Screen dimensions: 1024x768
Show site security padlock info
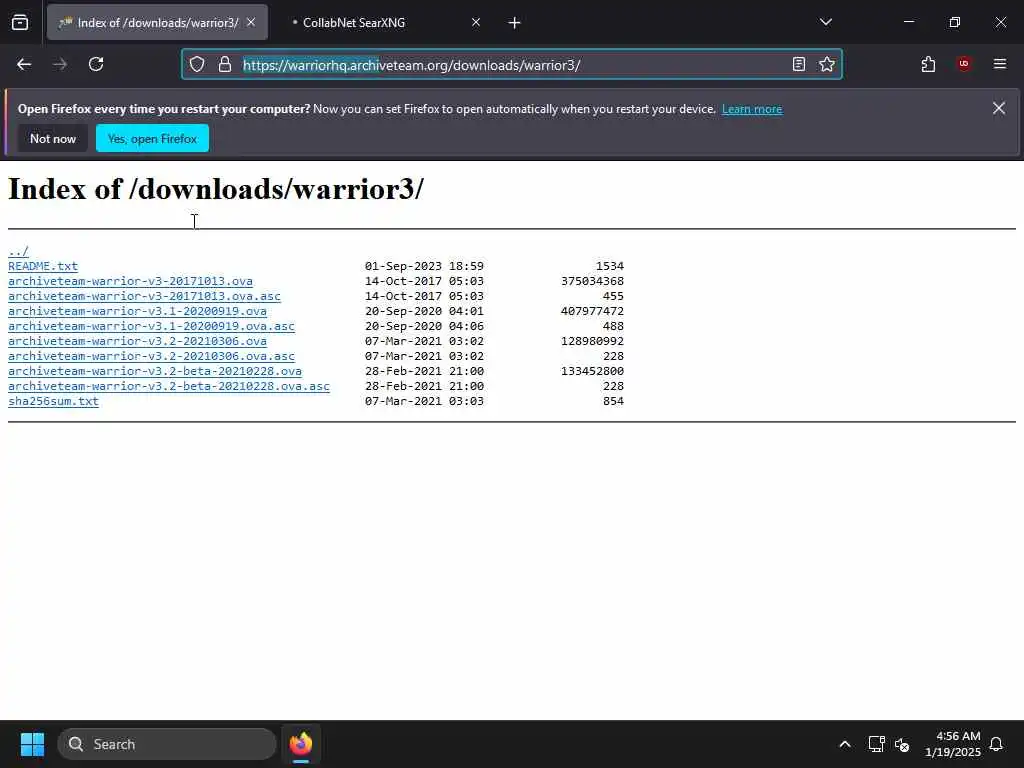click(x=225, y=64)
